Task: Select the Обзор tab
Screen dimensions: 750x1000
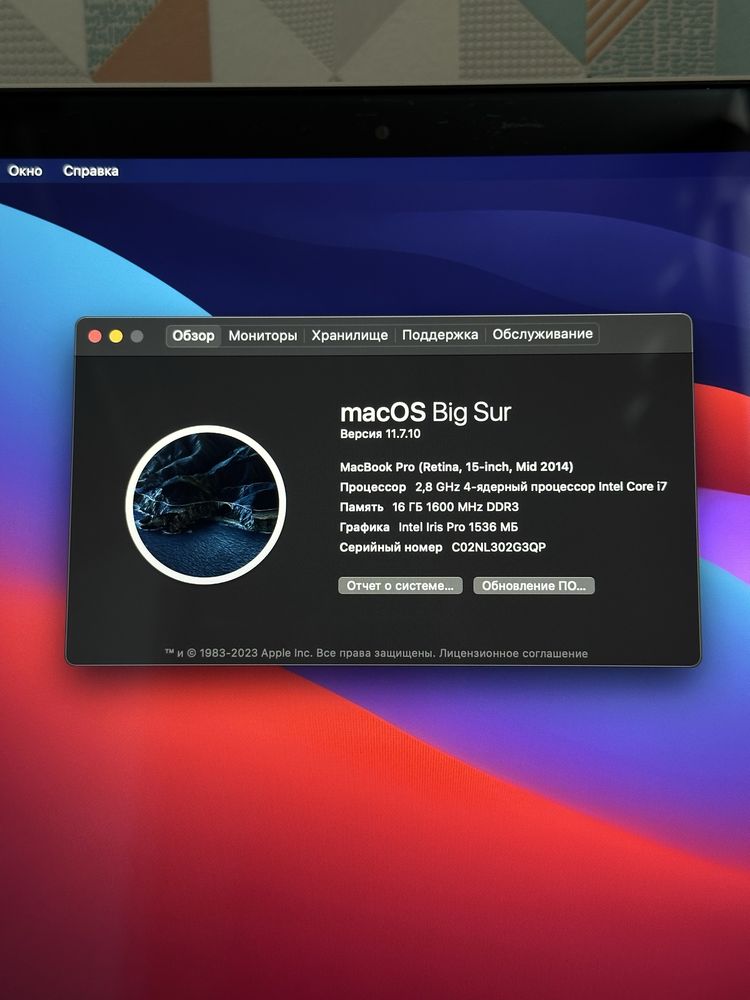Action: (x=193, y=335)
